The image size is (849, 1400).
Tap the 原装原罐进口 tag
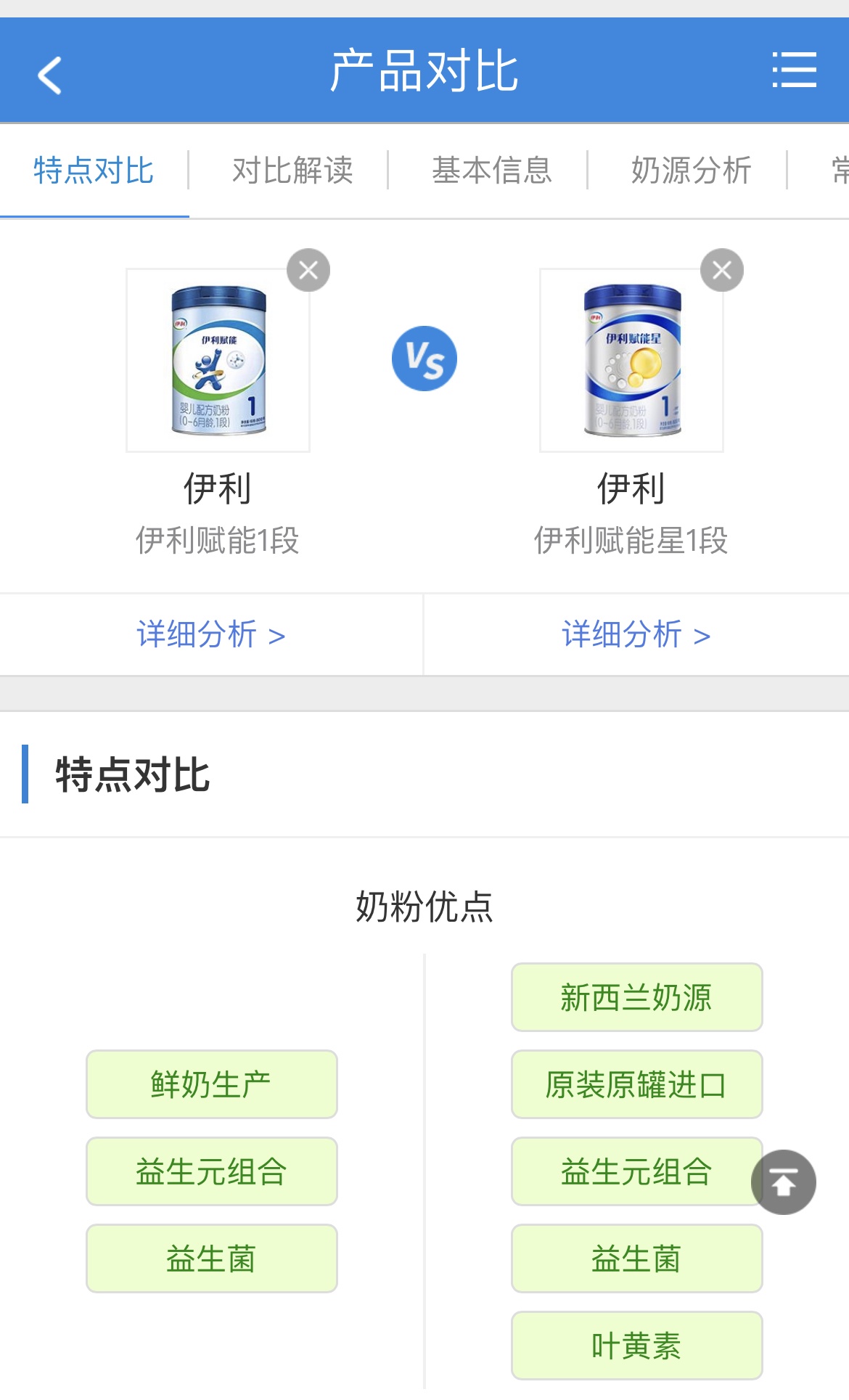pyautogui.click(x=636, y=1084)
